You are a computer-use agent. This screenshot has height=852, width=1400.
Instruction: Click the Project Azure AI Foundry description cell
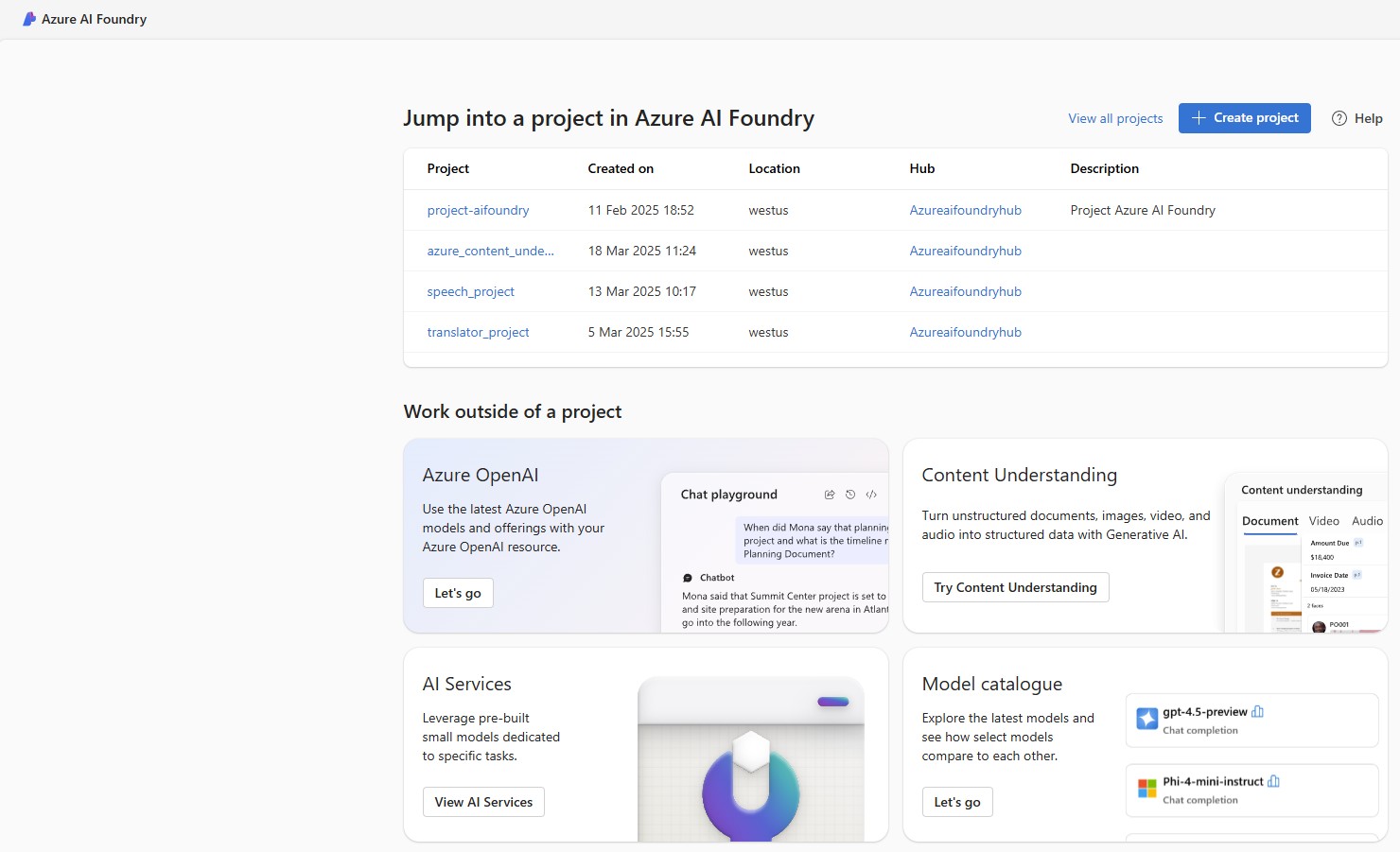[1143, 210]
